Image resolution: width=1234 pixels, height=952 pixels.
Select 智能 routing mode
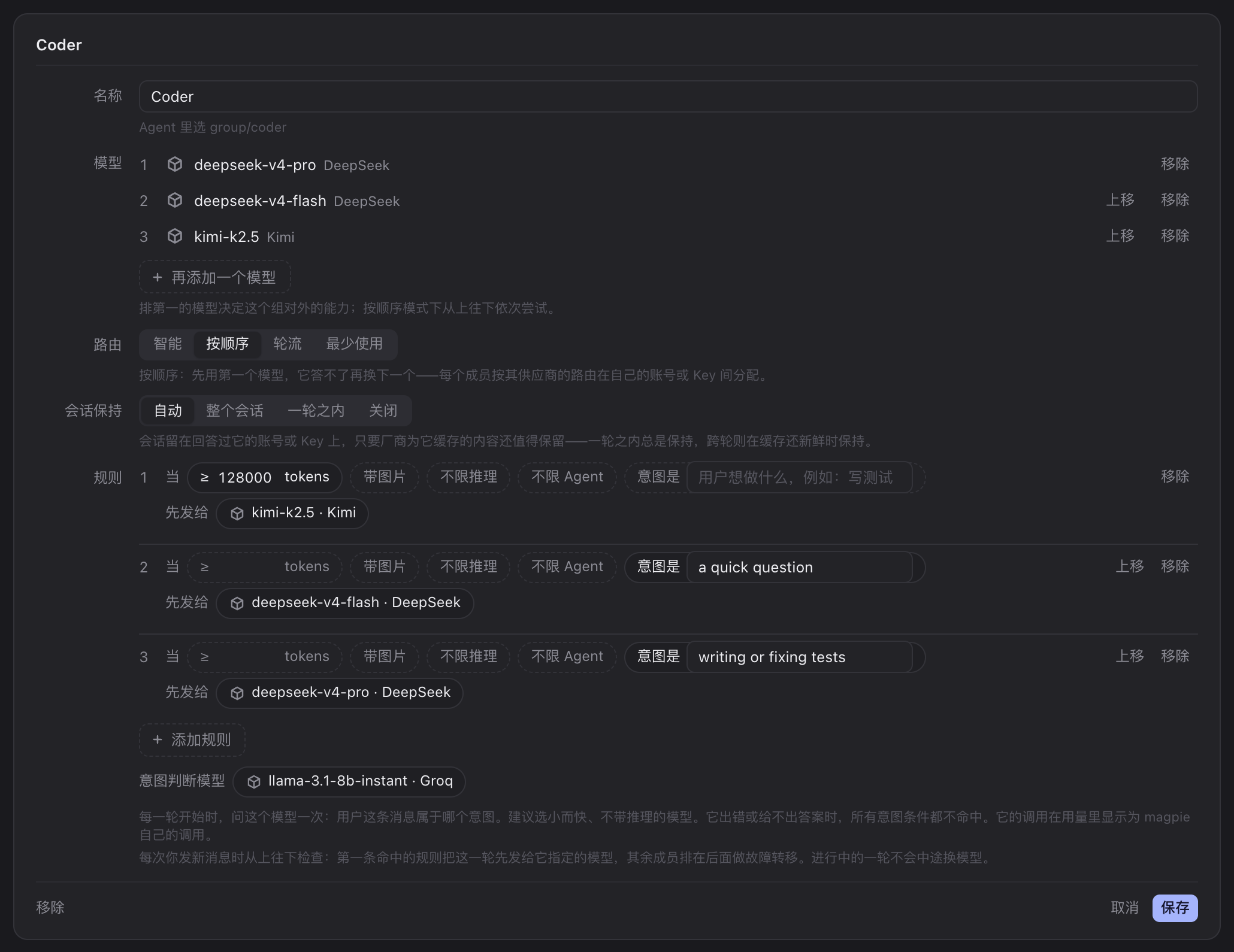coord(168,344)
